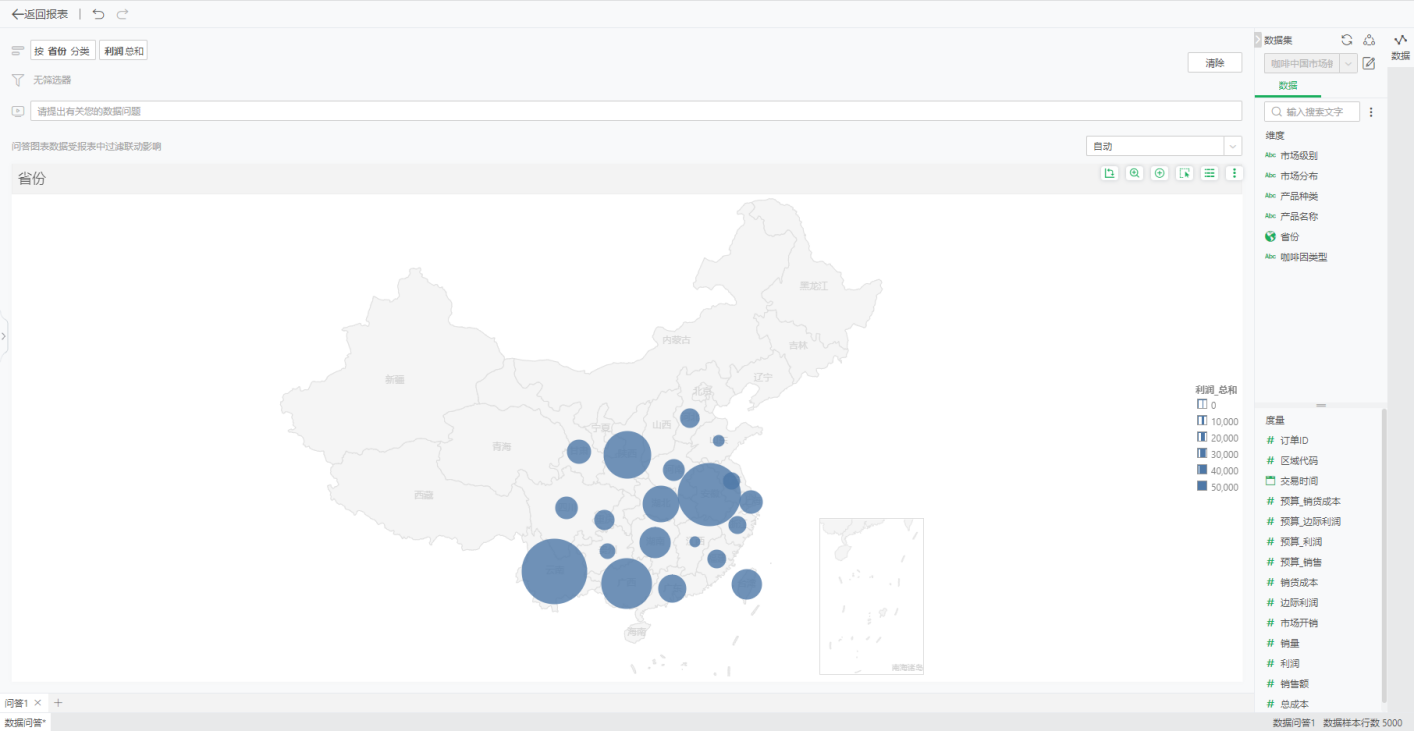The width and height of the screenshot is (1414, 731).
Task: Select the 问答1 sheet tab
Action: pyautogui.click(x=16, y=703)
